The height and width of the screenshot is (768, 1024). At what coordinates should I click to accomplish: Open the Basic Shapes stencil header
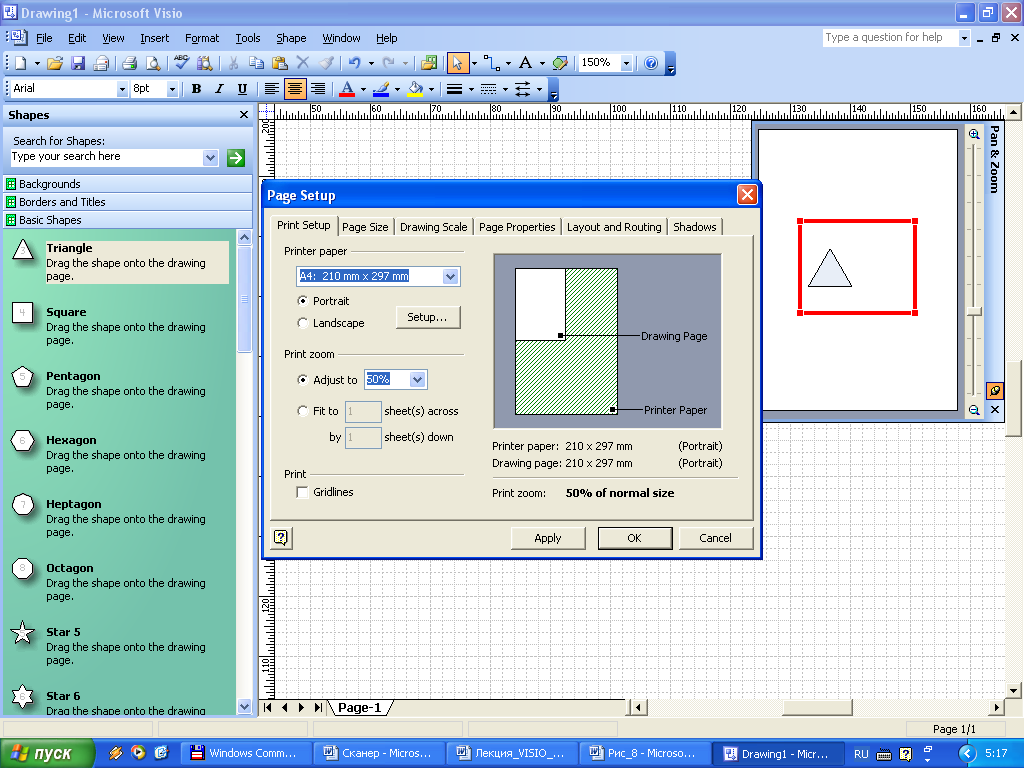pyautogui.click(x=128, y=220)
